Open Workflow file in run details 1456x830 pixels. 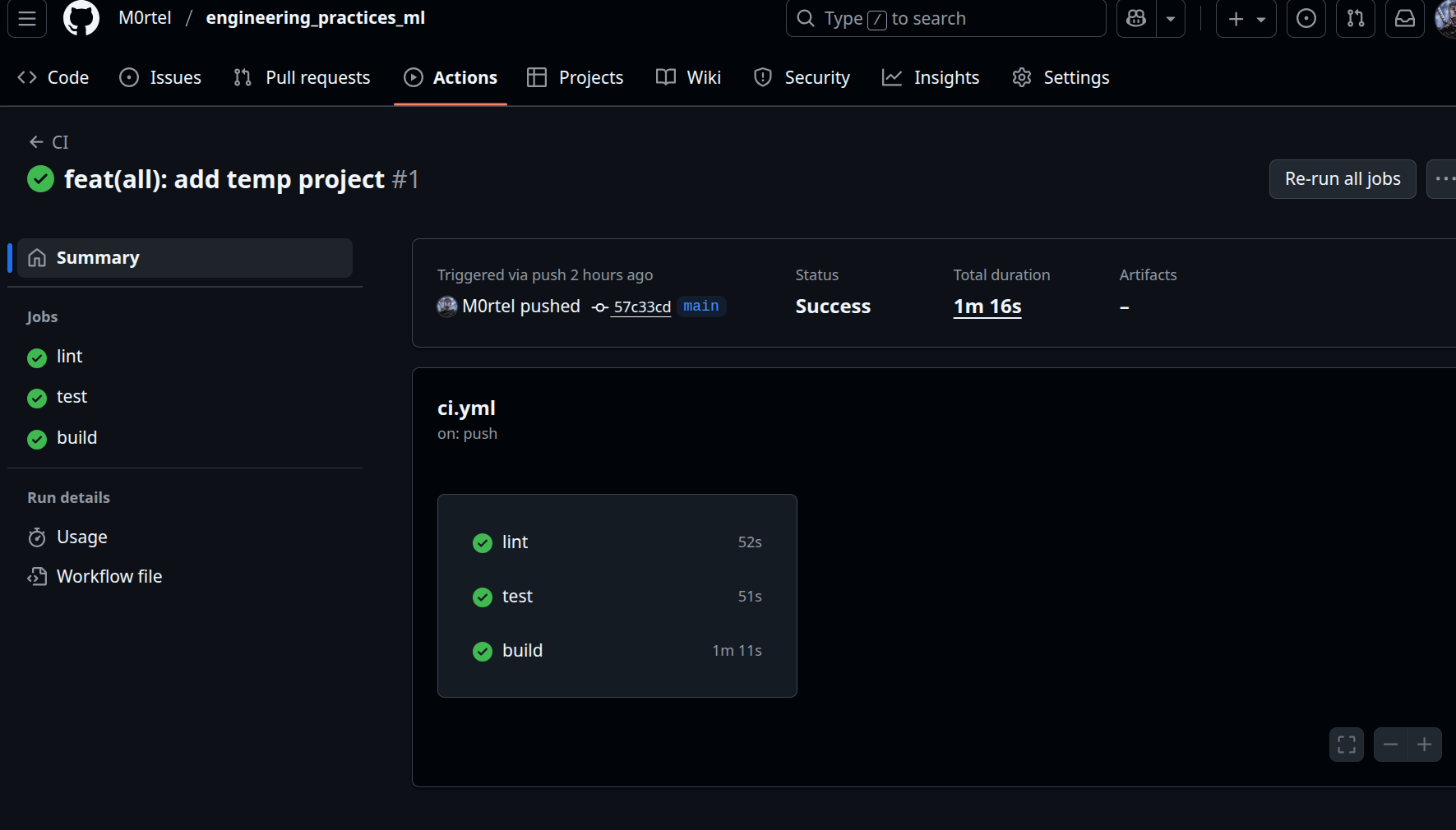coord(109,577)
